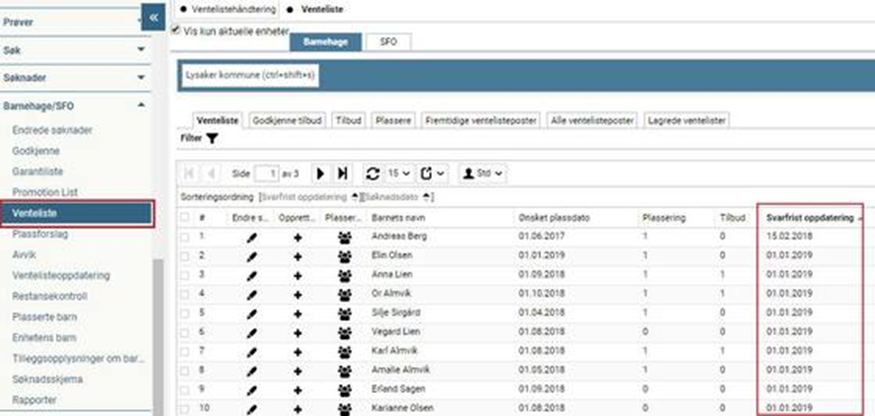Click the group placement icon for Anna Lien
Screen dimensions: 875x416
[345, 274]
